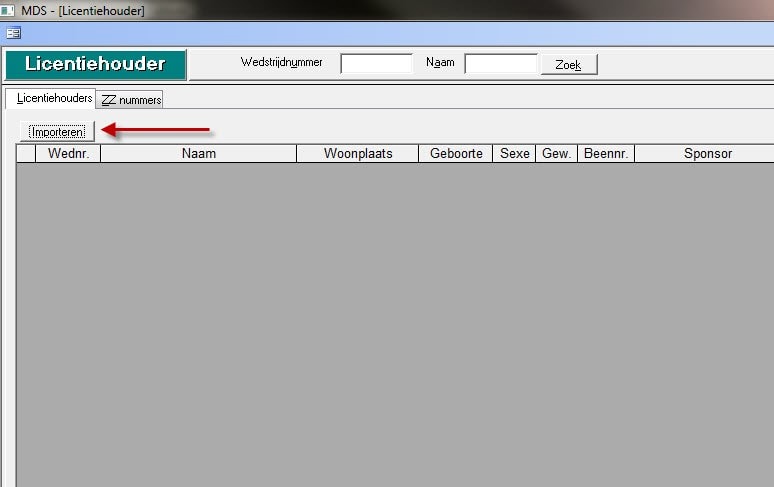The width and height of the screenshot is (774, 487).
Task: Click the Wedstrijdnummer label text
Action: 281,62
